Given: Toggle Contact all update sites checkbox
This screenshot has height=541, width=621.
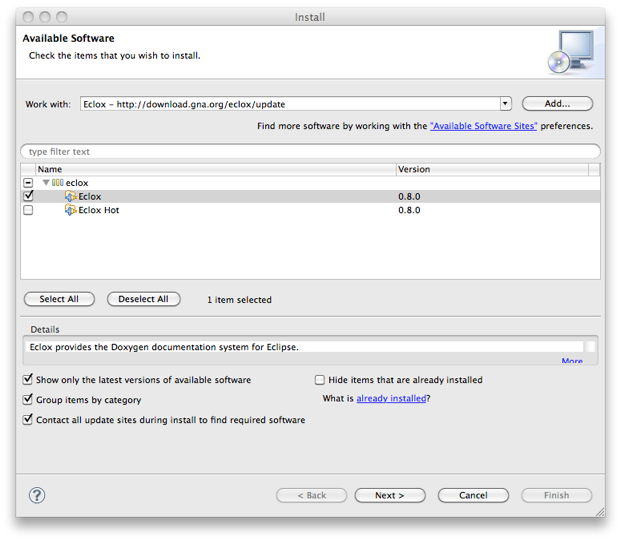Looking at the screenshot, I should coord(27,419).
